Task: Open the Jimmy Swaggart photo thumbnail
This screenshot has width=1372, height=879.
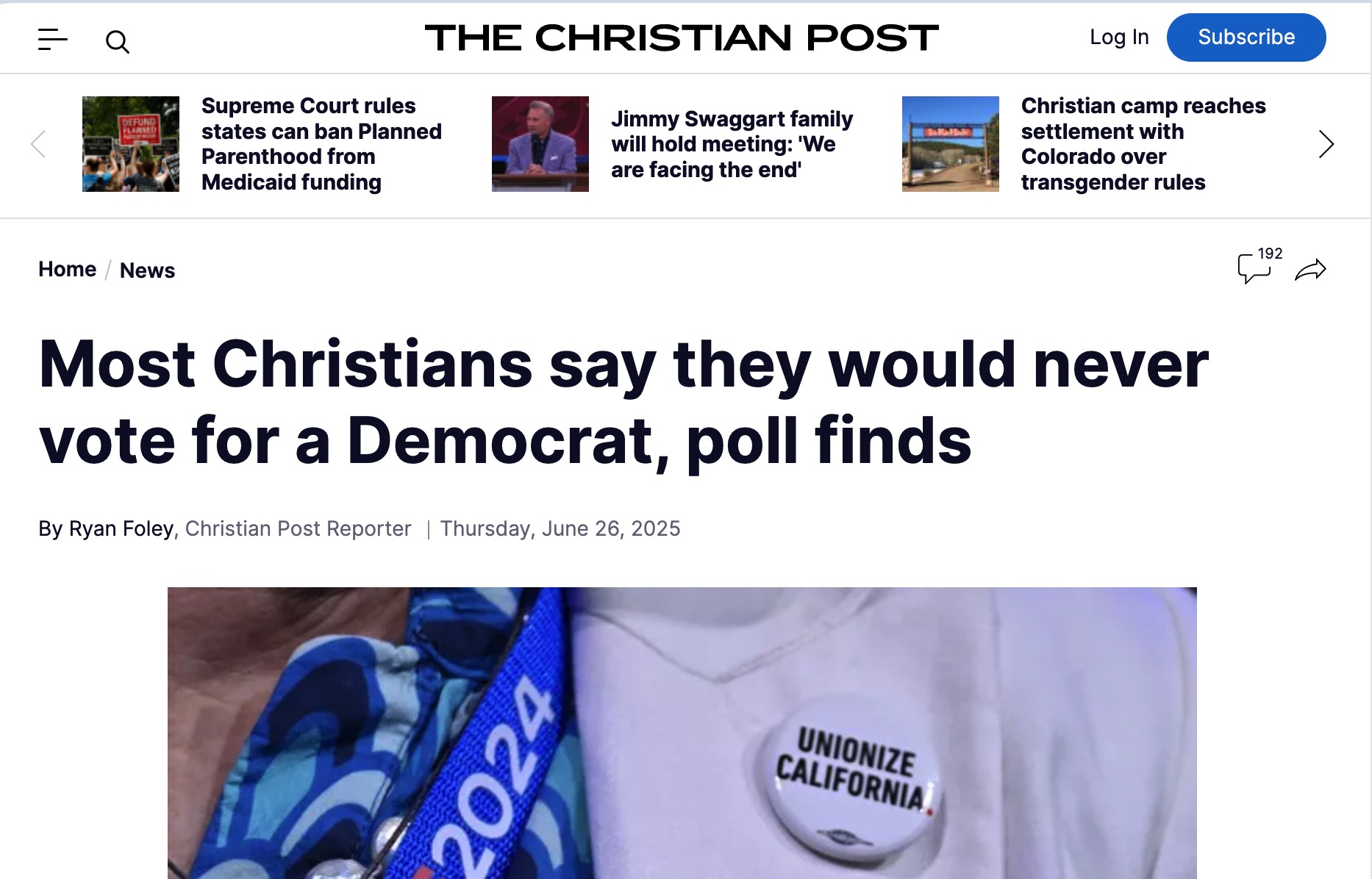Action: [540, 144]
